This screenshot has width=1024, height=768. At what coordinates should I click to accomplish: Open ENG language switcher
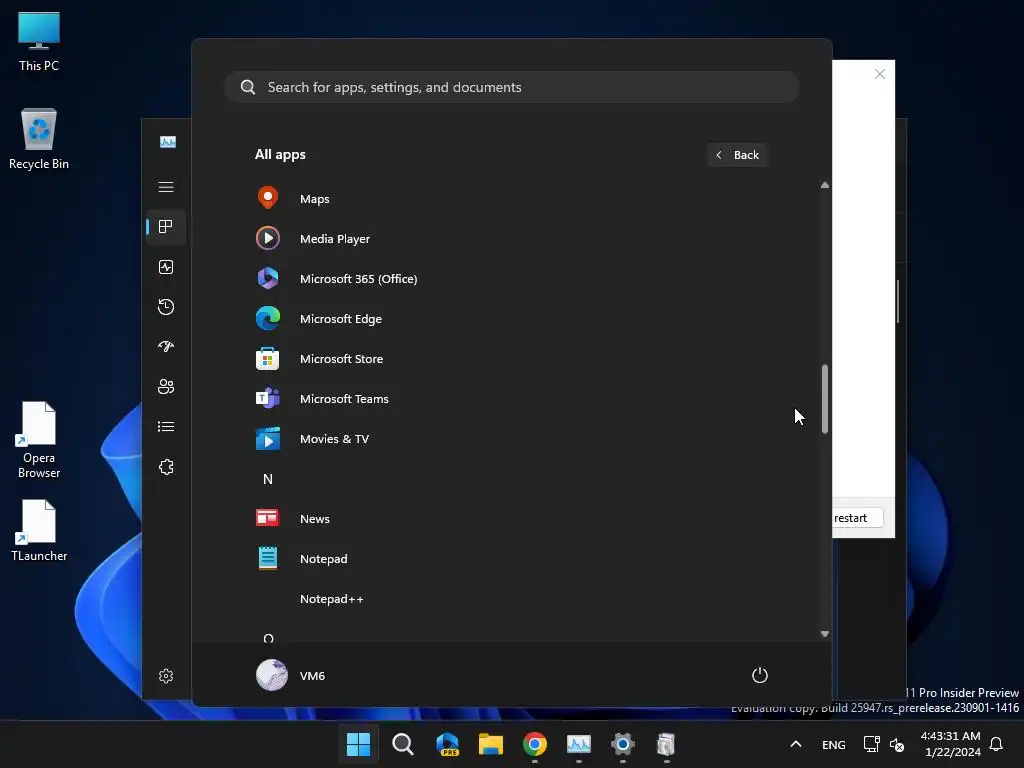pos(833,744)
